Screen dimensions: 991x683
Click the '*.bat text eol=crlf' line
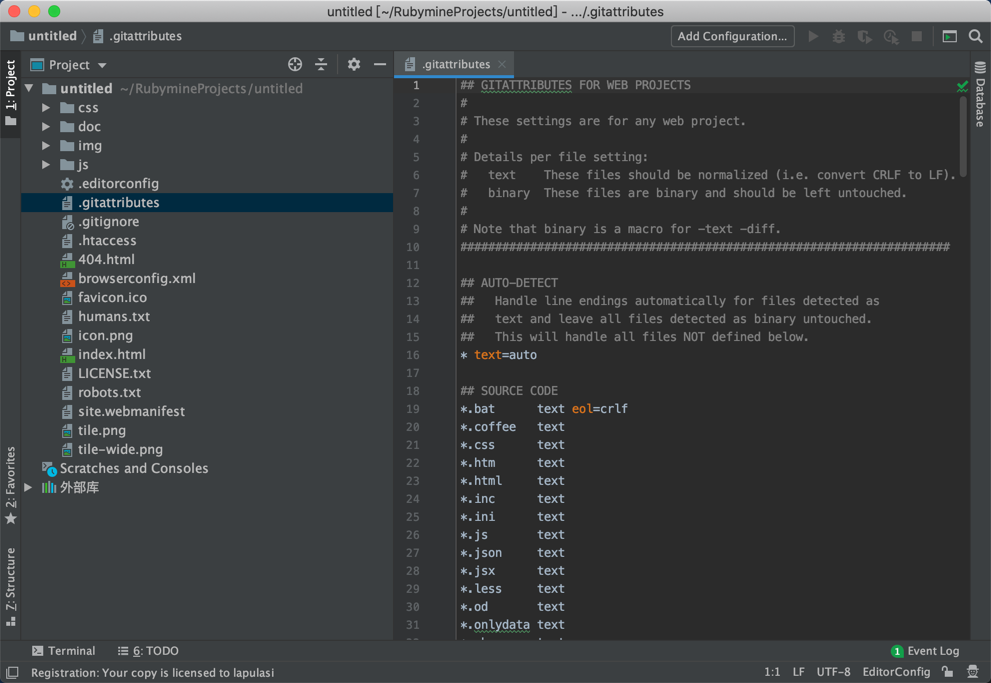pyautogui.click(x=544, y=409)
